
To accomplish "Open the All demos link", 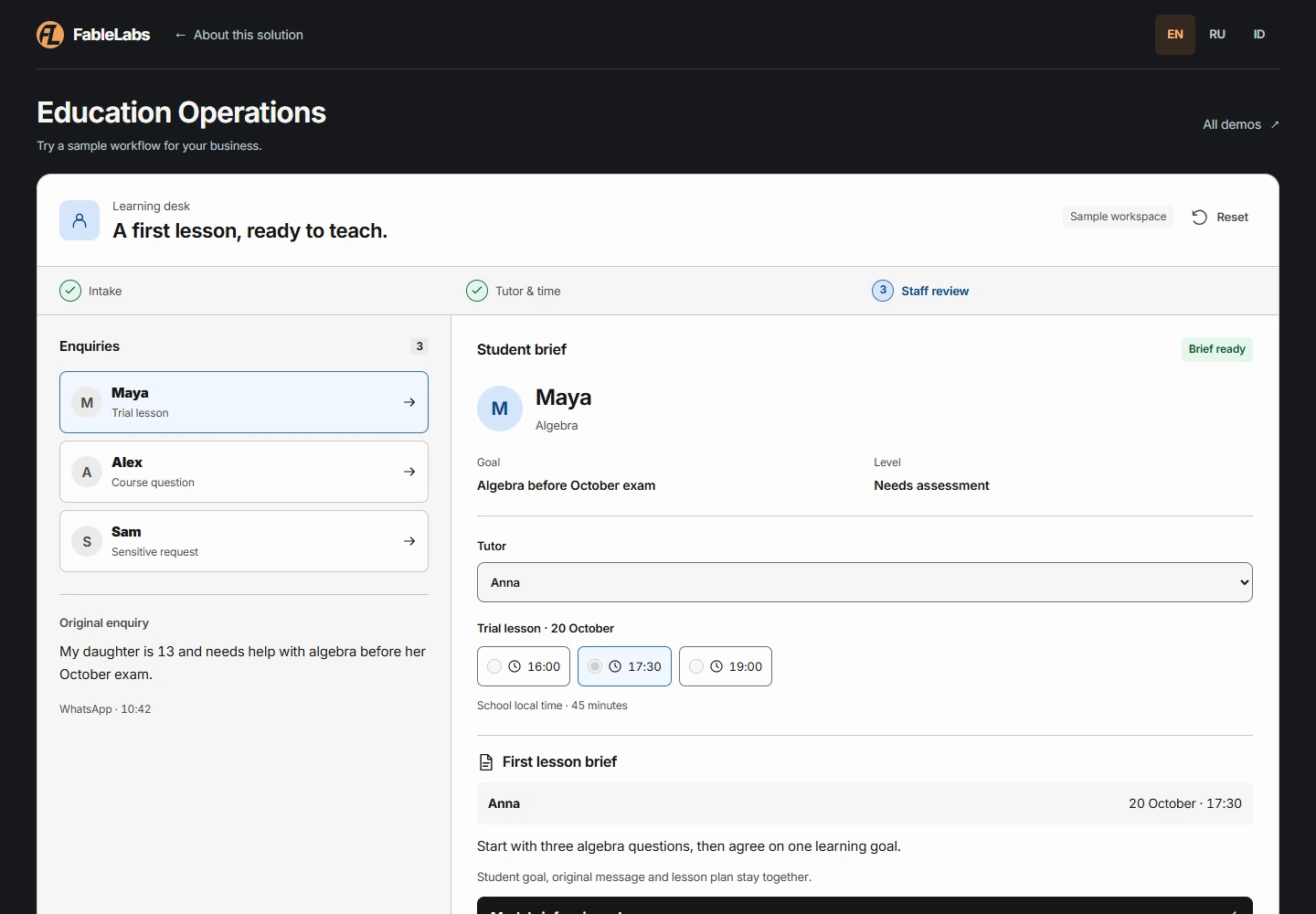I will click(1241, 124).
